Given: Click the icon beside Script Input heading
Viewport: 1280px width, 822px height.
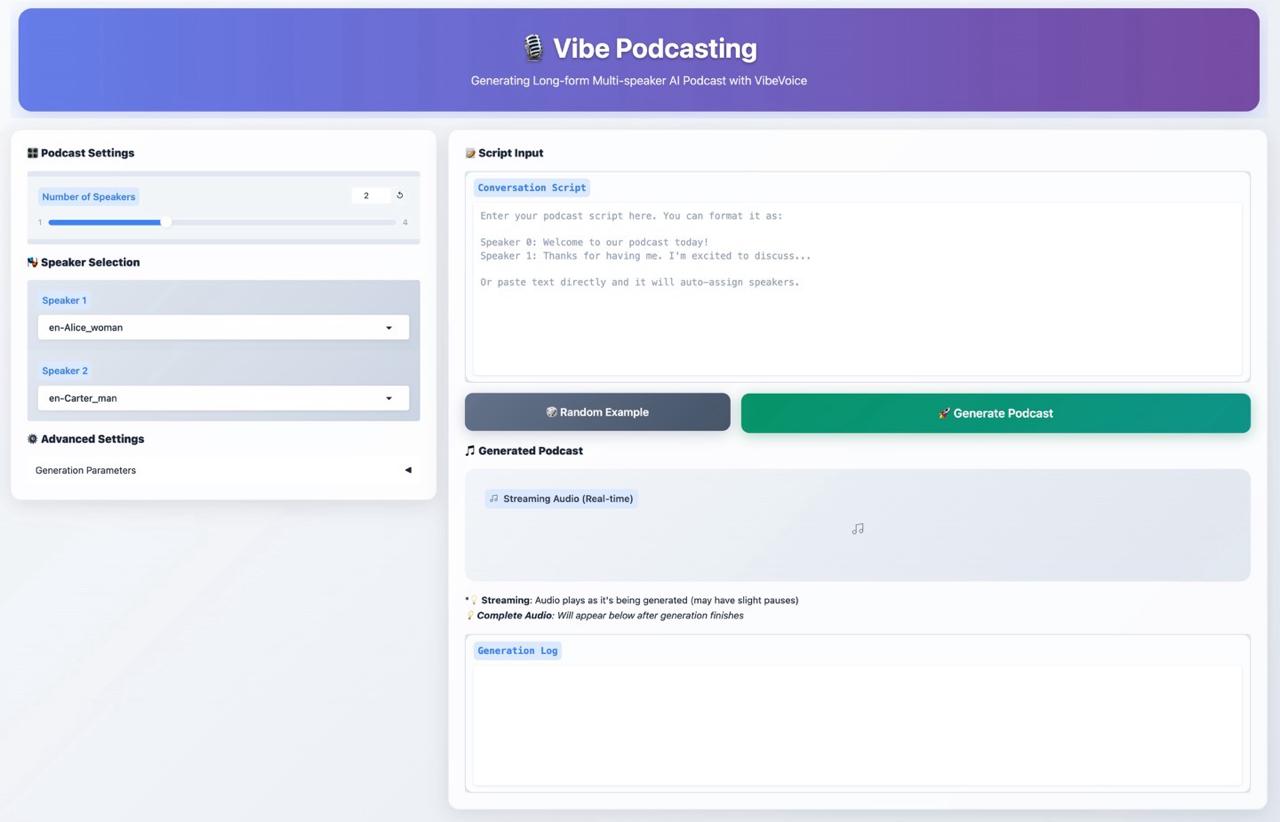Looking at the screenshot, I should [x=470, y=153].
